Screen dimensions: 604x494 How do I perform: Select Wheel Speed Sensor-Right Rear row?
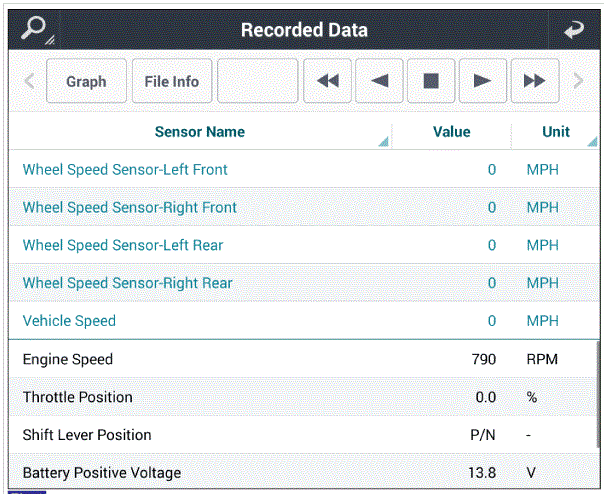pyautogui.click(x=304, y=283)
